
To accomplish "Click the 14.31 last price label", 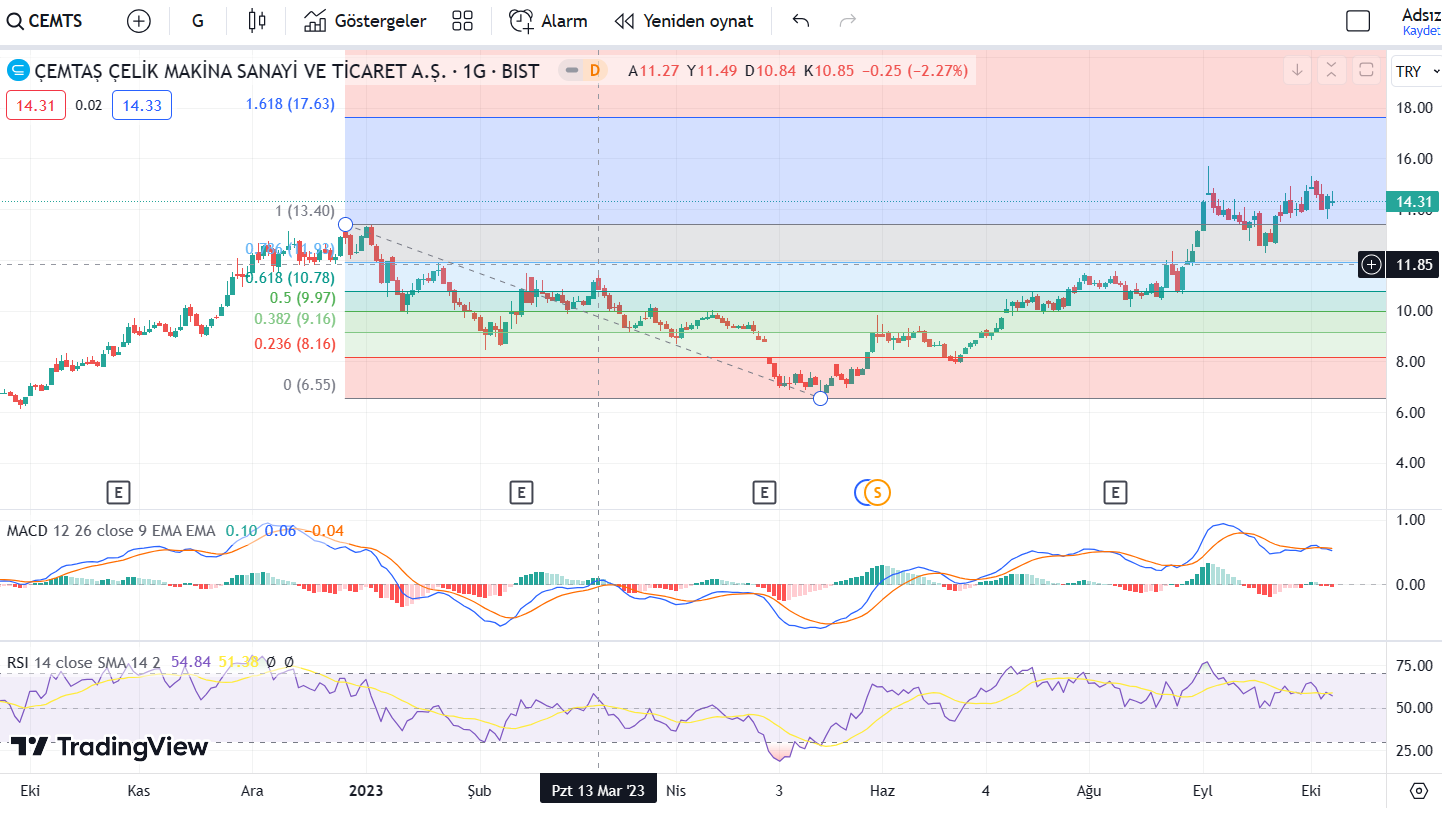I will (1412, 202).
